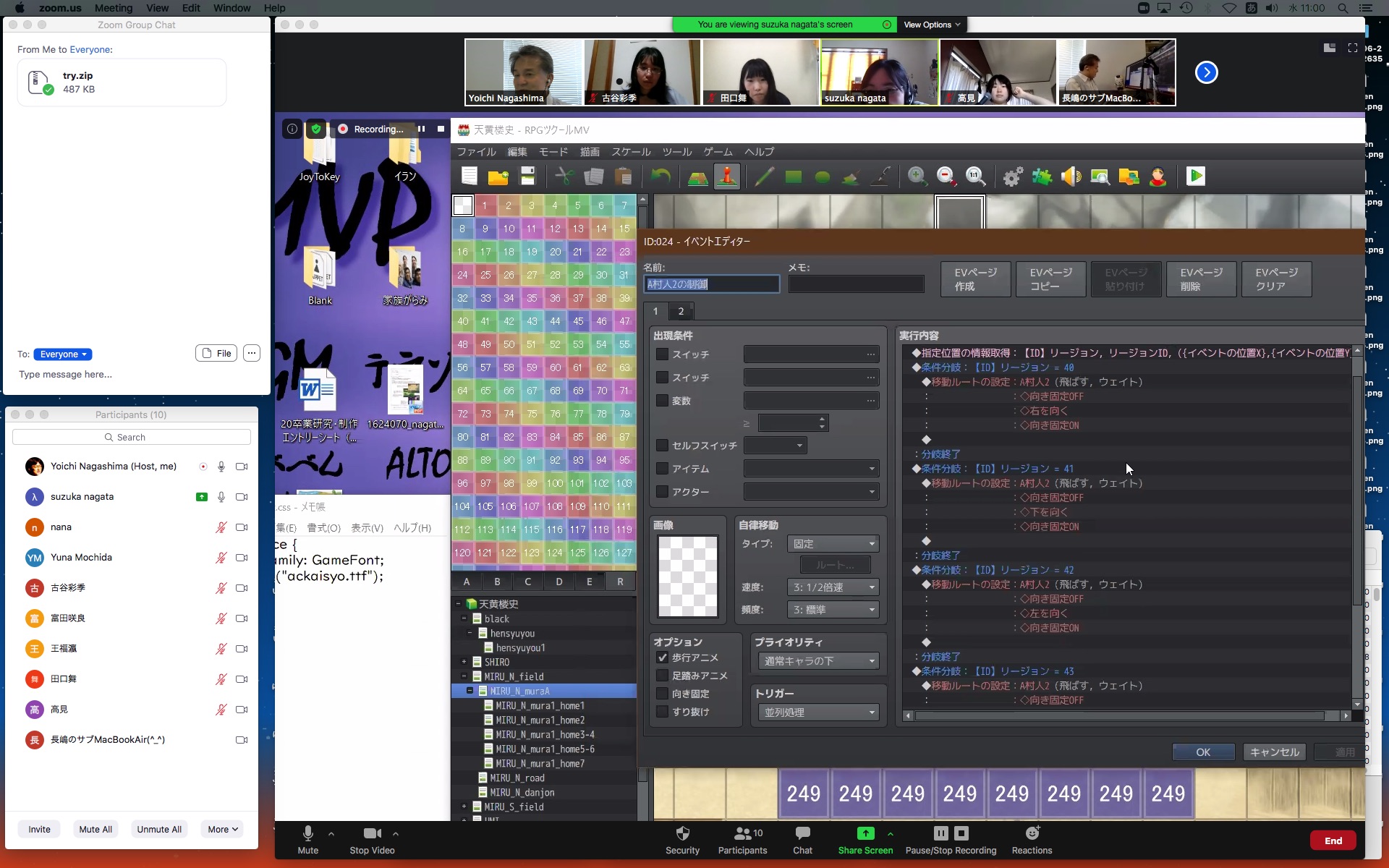
Task: Open the plugin manager puzzle icon
Action: pos(1042,176)
